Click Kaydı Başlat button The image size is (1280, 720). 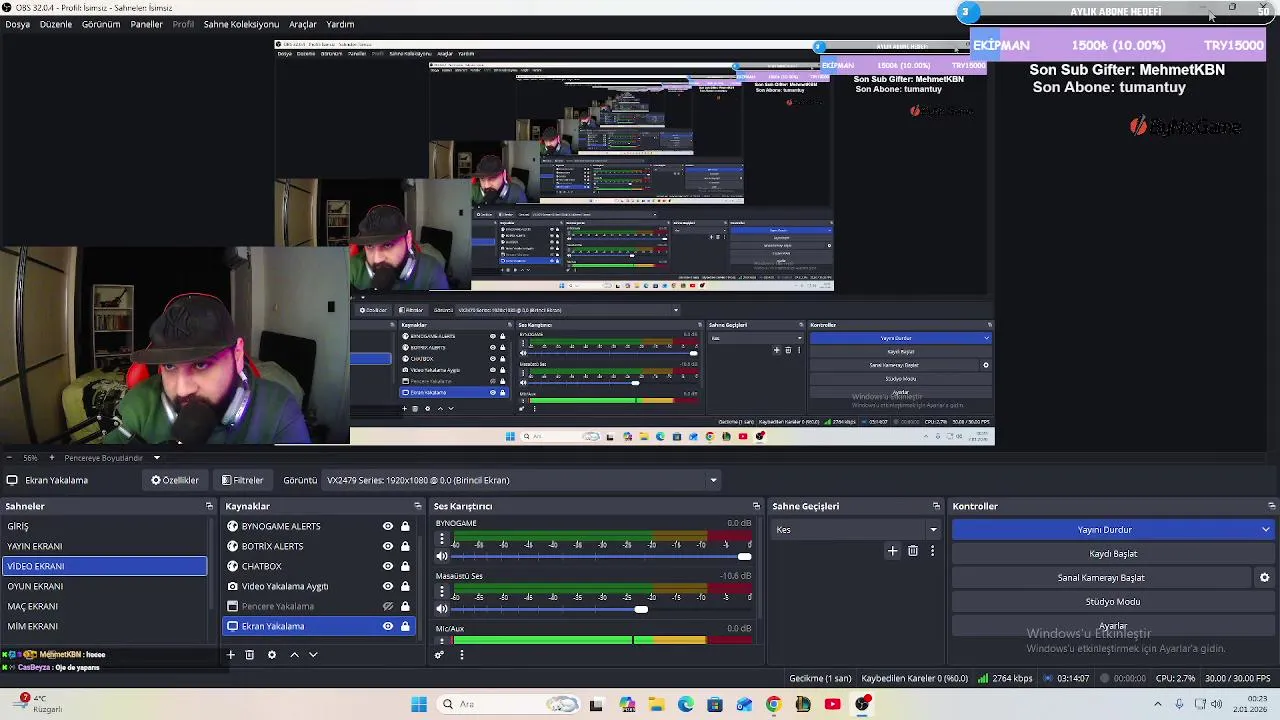click(x=1113, y=554)
